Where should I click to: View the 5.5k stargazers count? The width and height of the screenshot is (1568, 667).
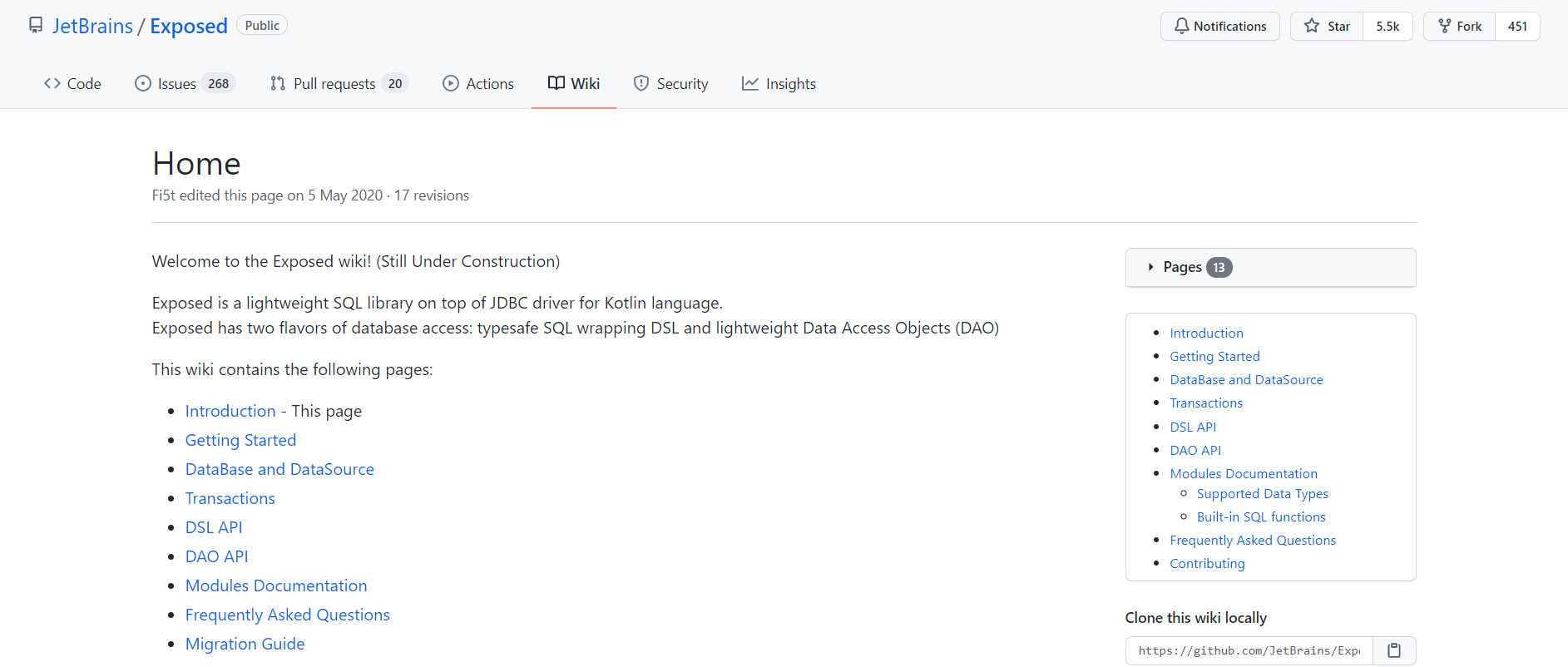pyautogui.click(x=1387, y=26)
